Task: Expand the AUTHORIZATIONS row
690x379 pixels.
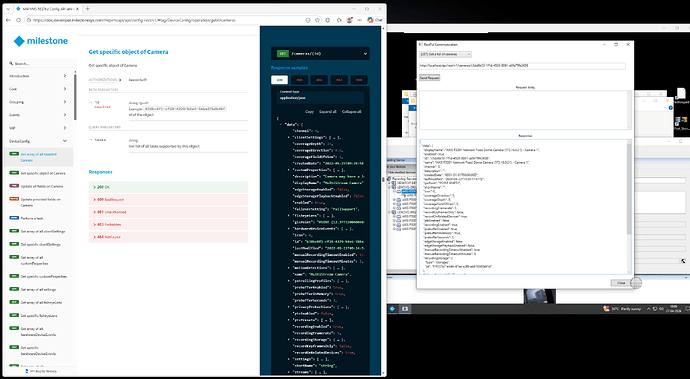Action: point(105,80)
